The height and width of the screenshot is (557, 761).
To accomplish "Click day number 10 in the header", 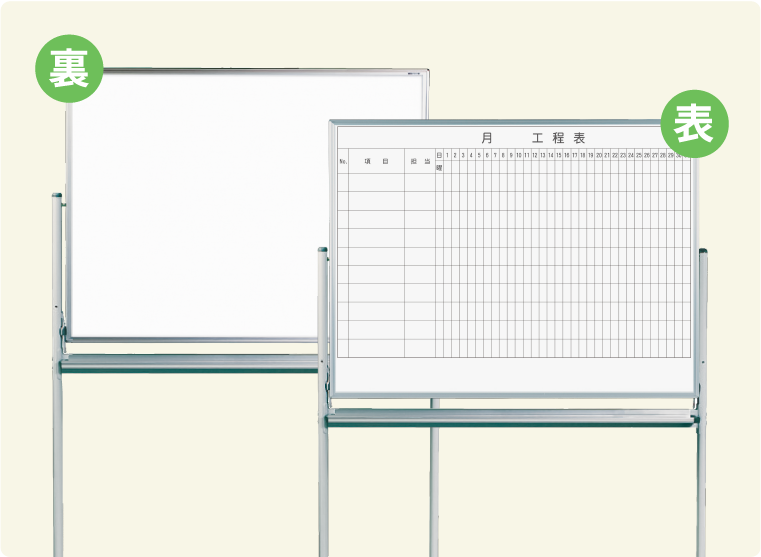I will click(x=519, y=155).
